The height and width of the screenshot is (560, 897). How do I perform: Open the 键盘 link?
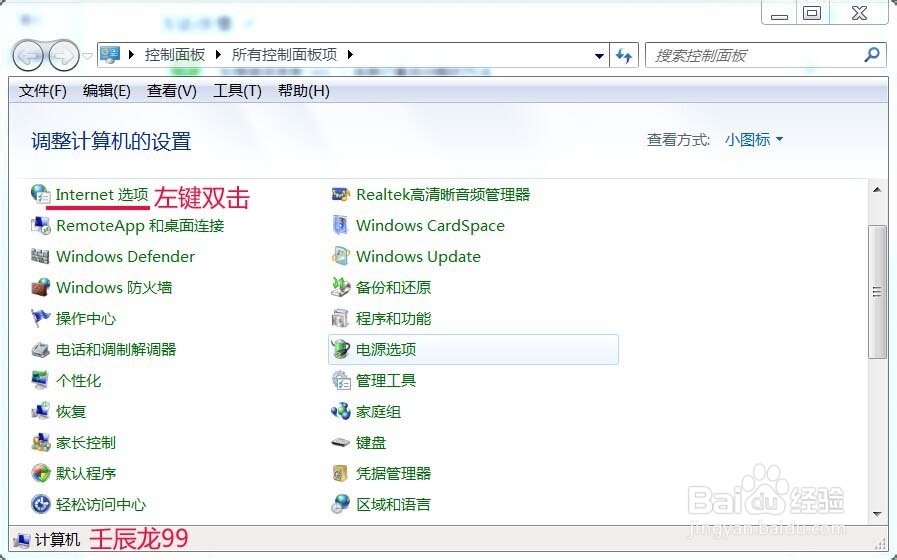(371, 442)
